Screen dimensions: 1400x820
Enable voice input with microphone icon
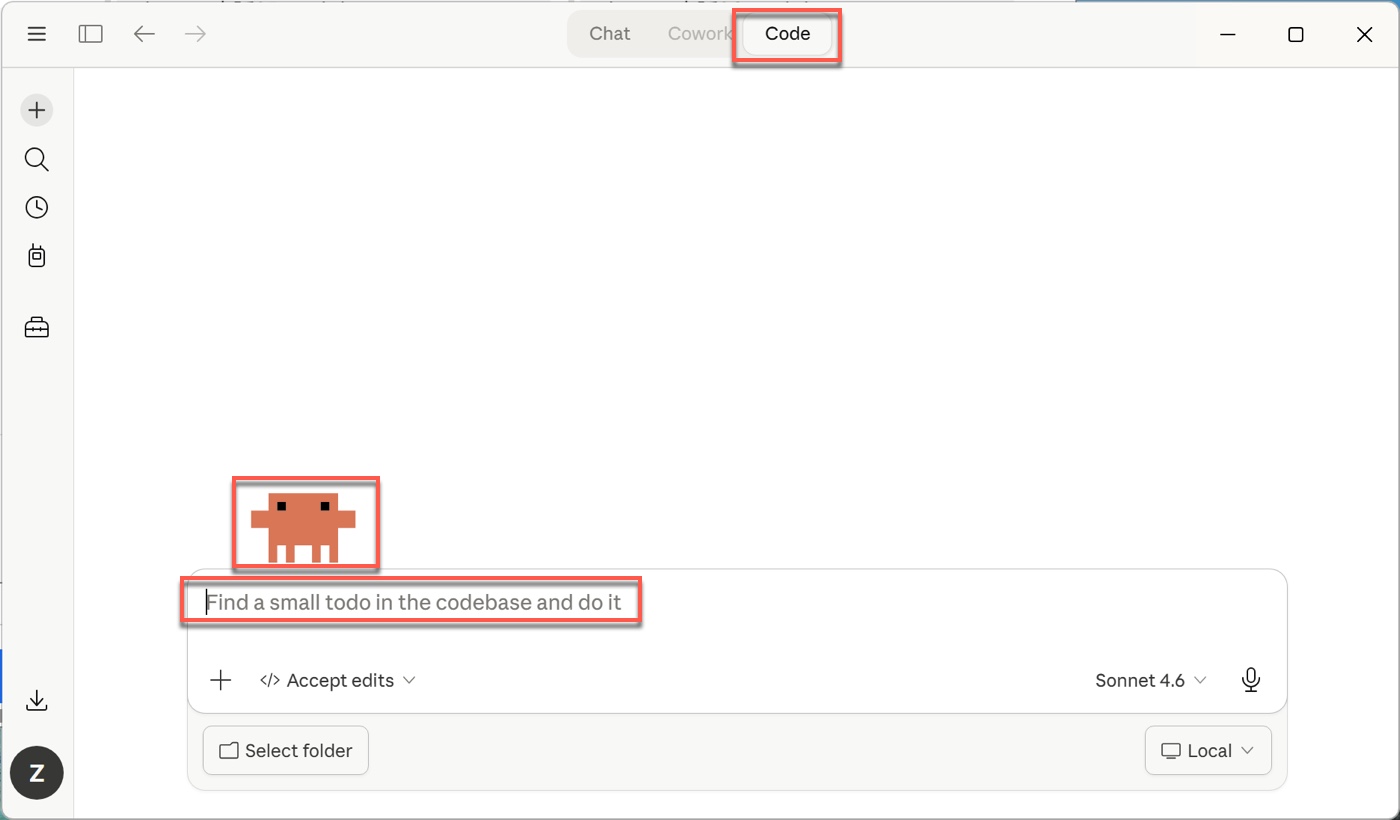1250,680
